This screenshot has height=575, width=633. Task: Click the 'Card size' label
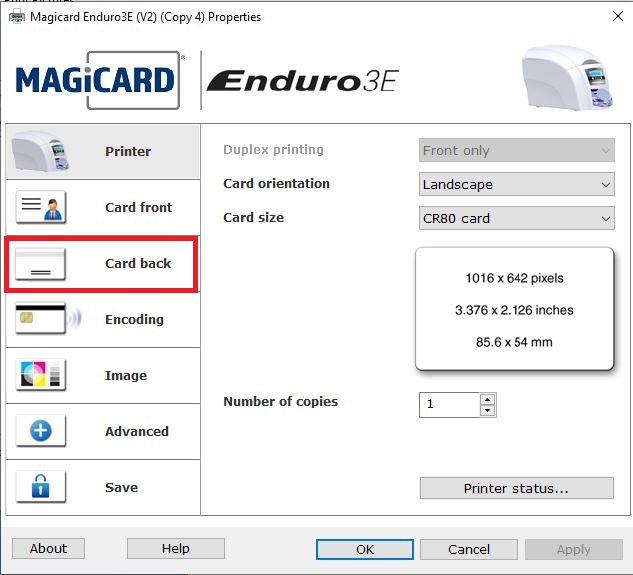click(254, 217)
